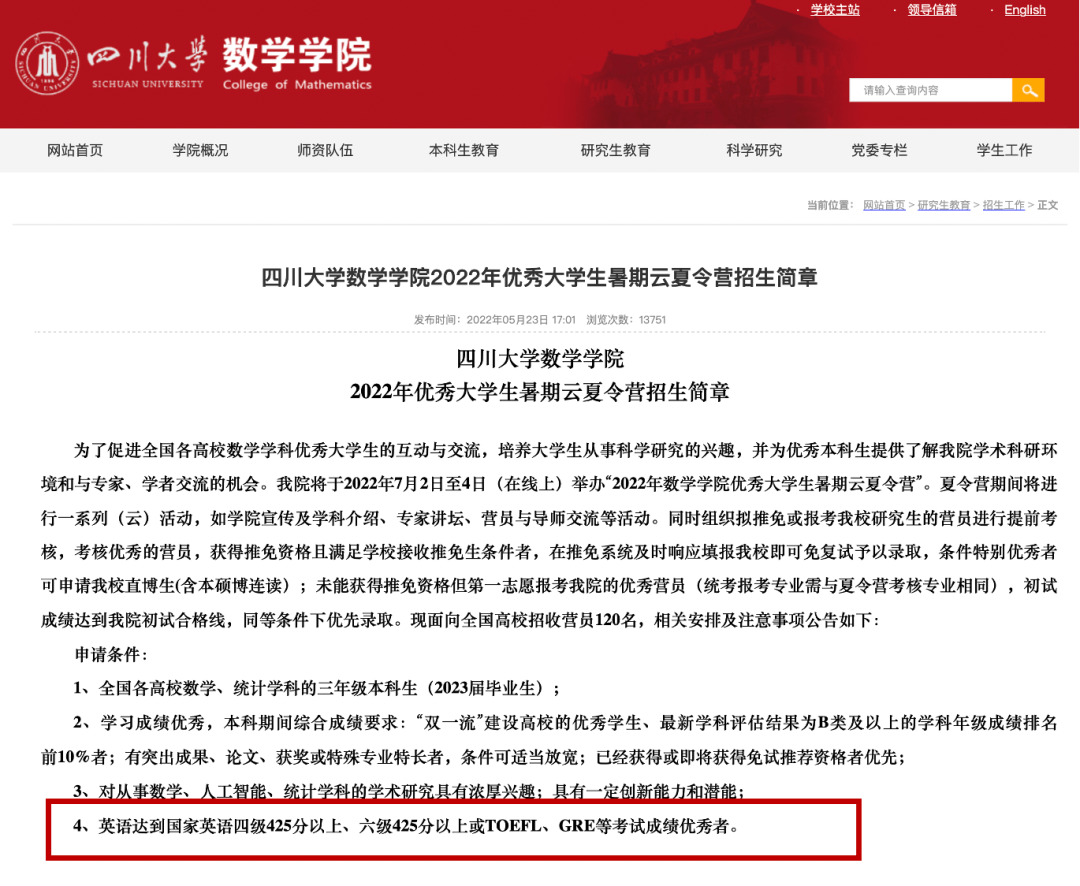Click the 正文 breadcrumb text
The image size is (1080, 886).
coord(1048,205)
